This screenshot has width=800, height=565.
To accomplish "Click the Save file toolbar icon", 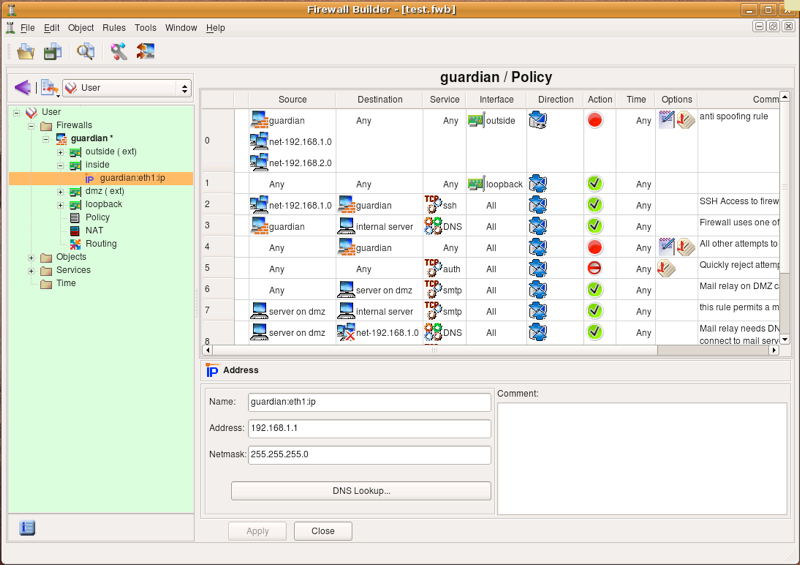I will (53, 52).
